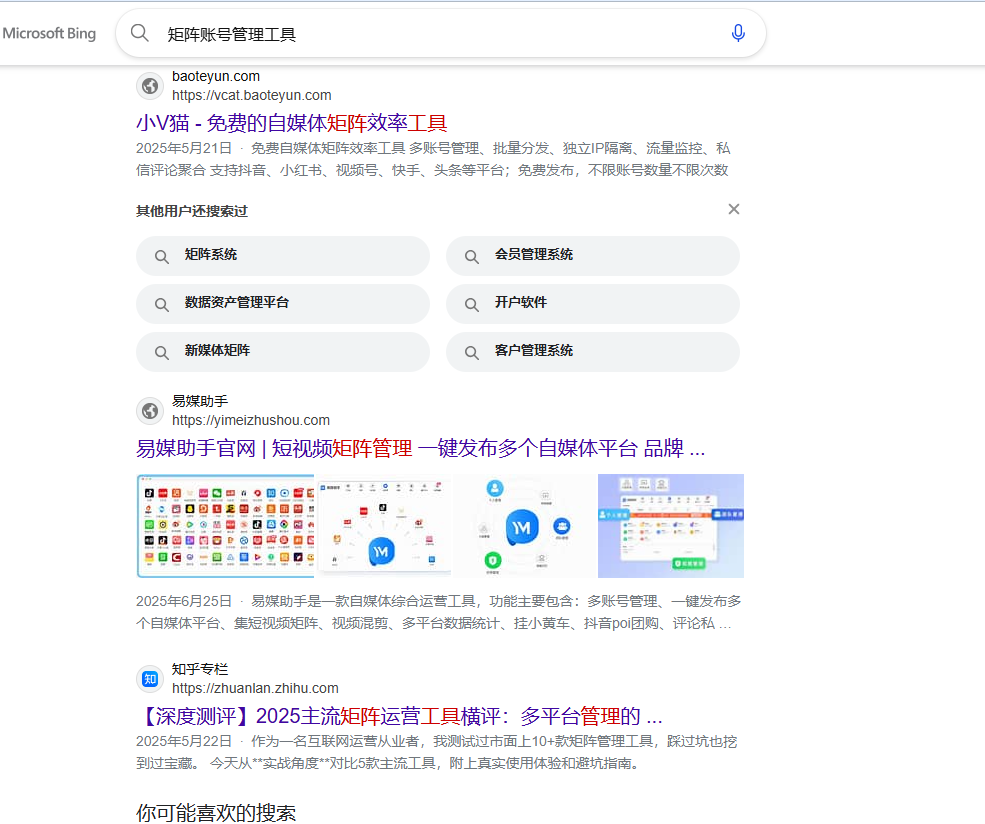Image resolution: width=985 pixels, height=824 pixels.
Task: Search related suggestion 数据资产管理平台
Action: pyautogui.click(x=283, y=303)
